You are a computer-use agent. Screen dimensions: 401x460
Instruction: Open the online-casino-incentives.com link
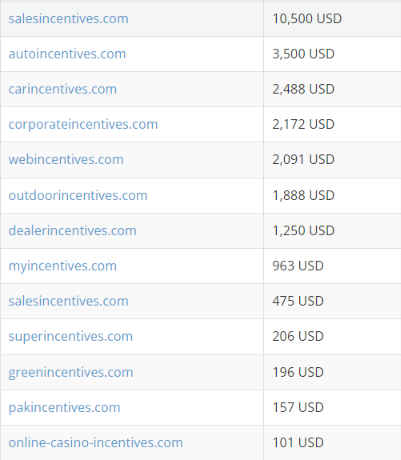tap(96, 443)
